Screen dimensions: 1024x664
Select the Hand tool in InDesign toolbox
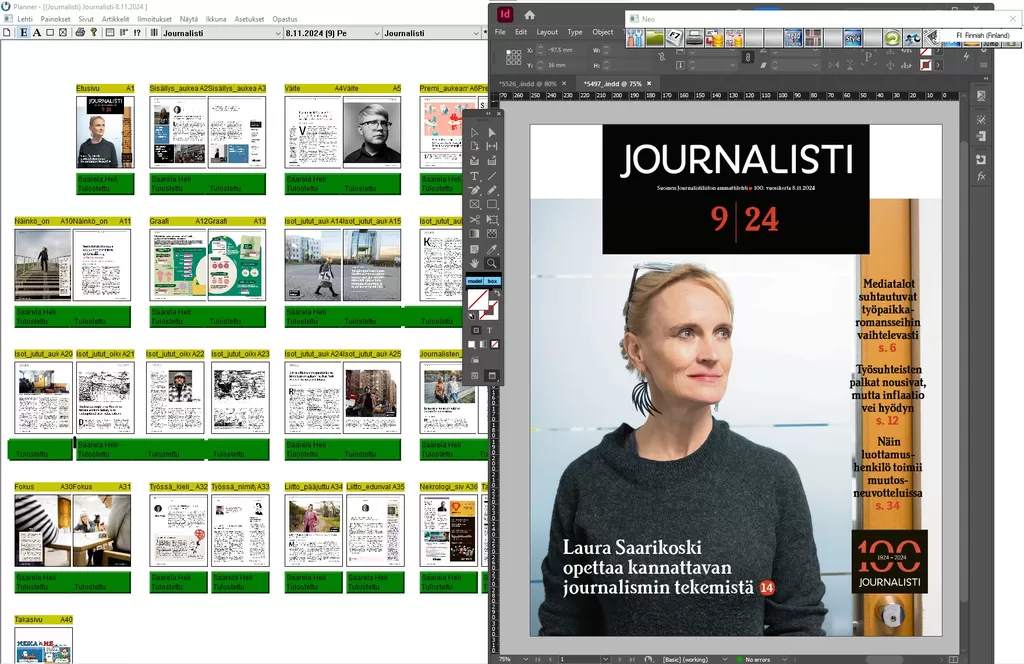point(475,263)
